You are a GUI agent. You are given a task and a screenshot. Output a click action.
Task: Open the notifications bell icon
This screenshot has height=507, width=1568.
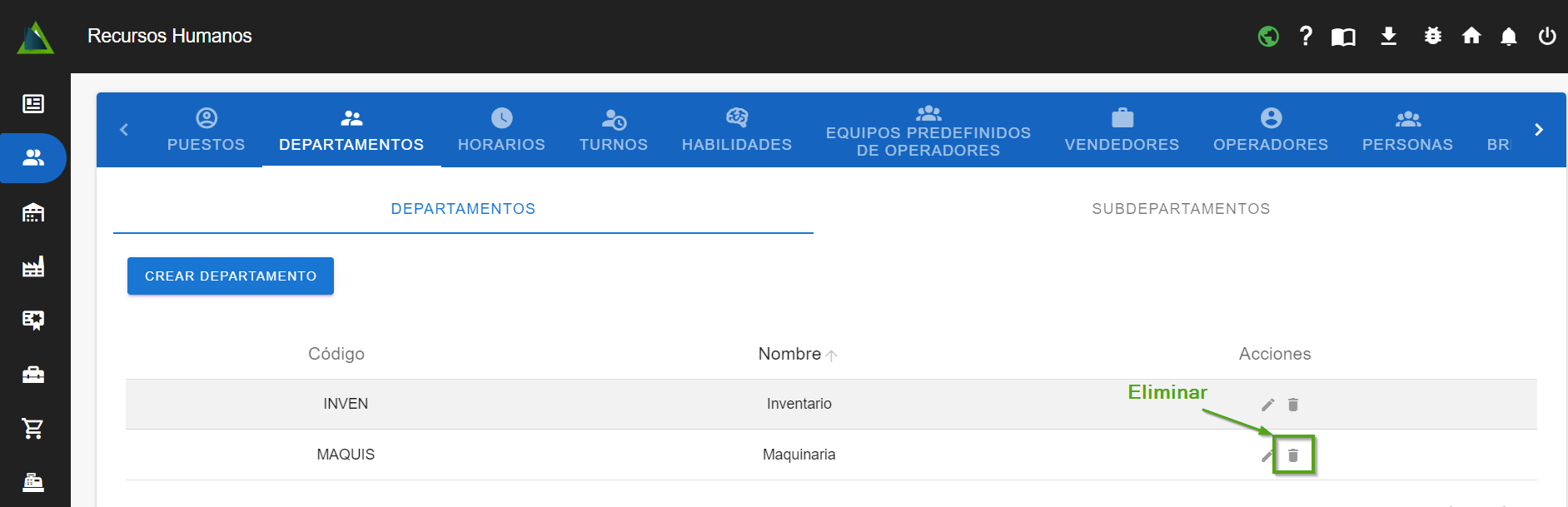pos(1508,37)
